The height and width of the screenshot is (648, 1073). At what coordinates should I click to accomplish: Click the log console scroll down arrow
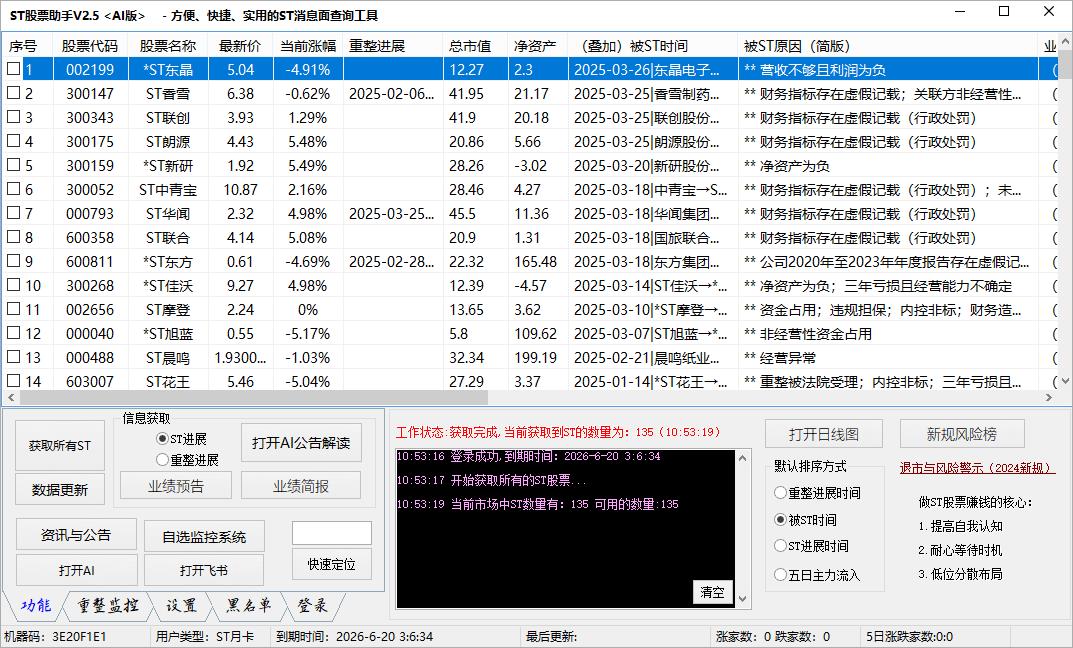(742, 599)
